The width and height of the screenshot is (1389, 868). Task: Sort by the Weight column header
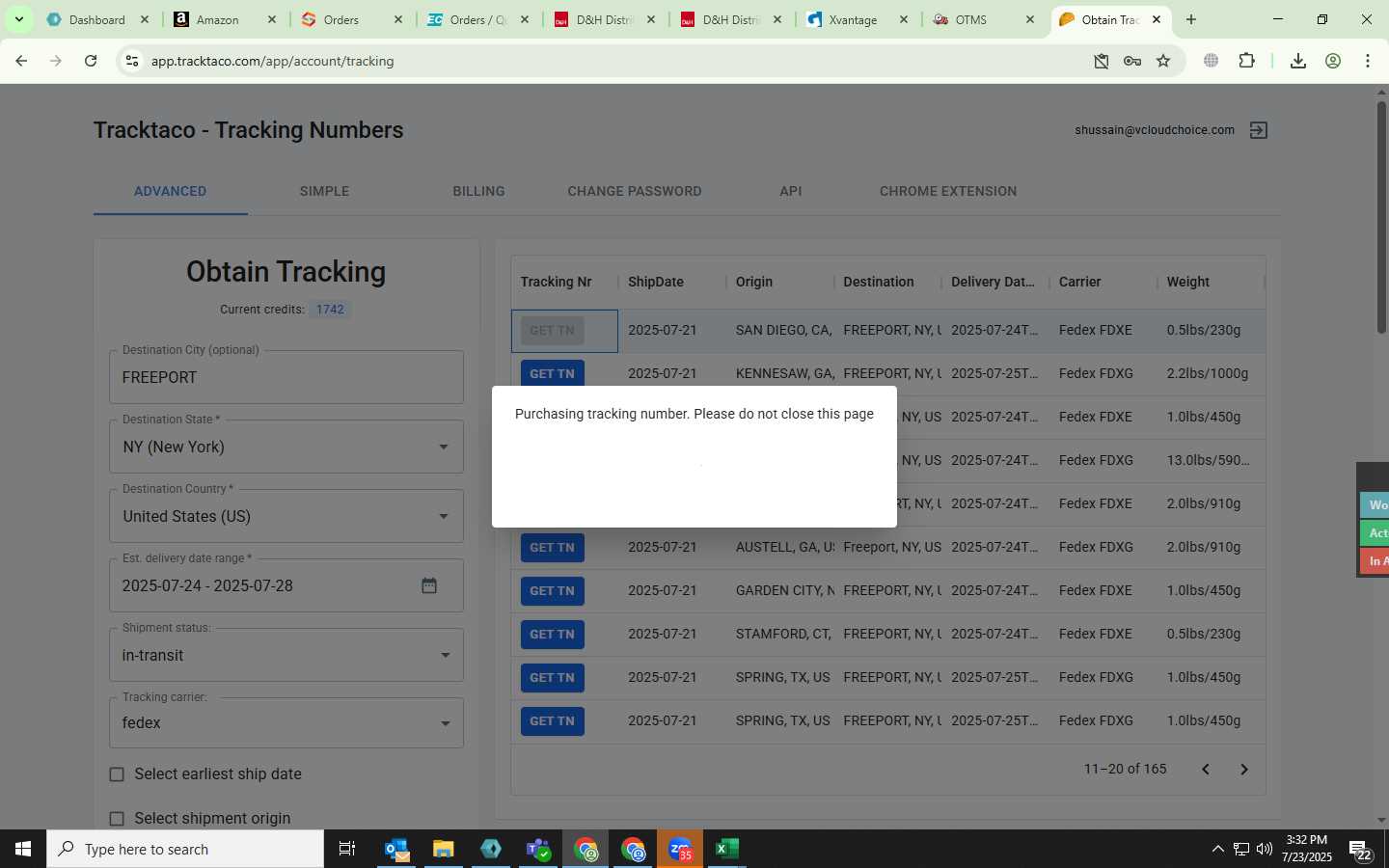point(1187,282)
